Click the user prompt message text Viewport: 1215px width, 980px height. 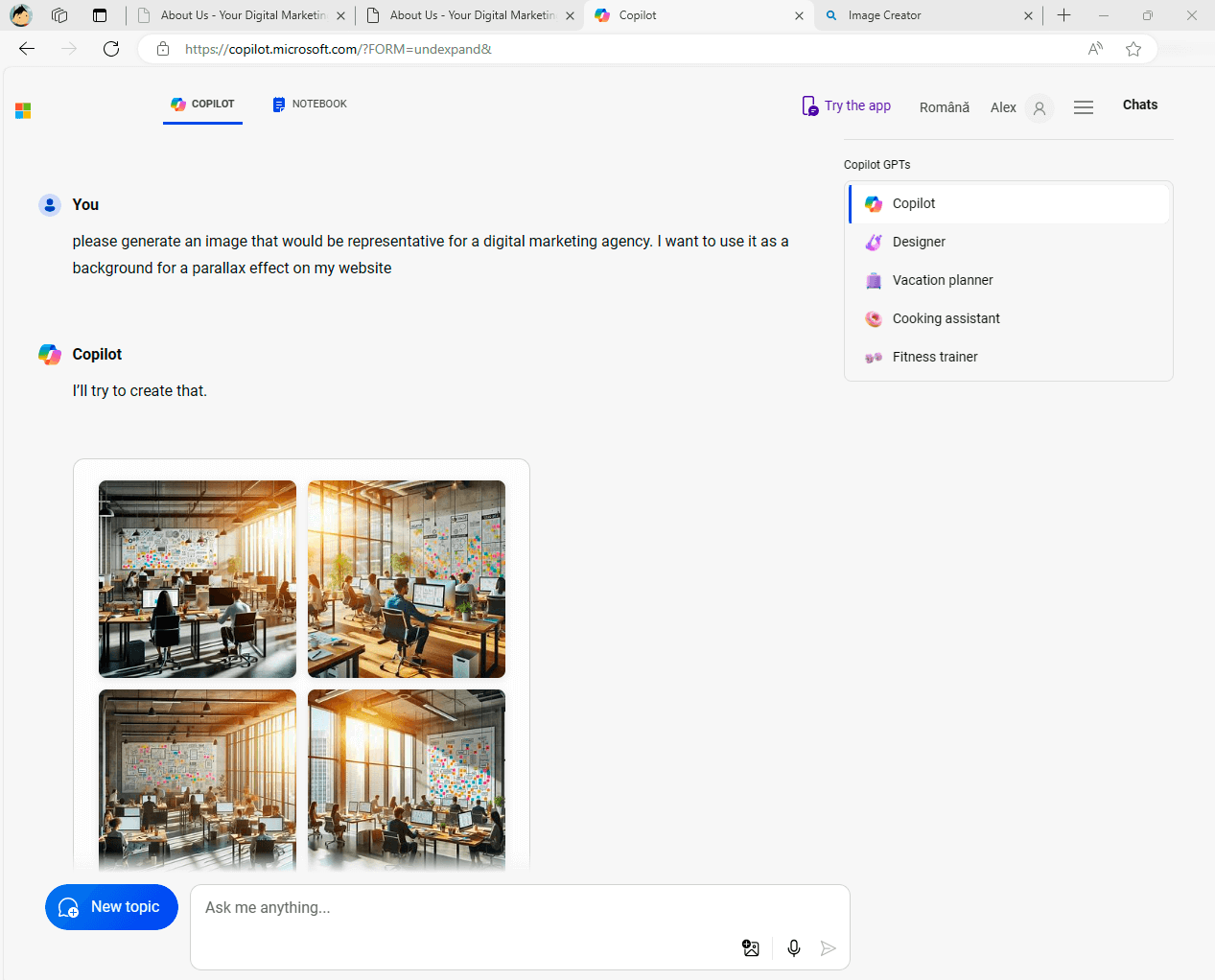click(x=431, y=254)
